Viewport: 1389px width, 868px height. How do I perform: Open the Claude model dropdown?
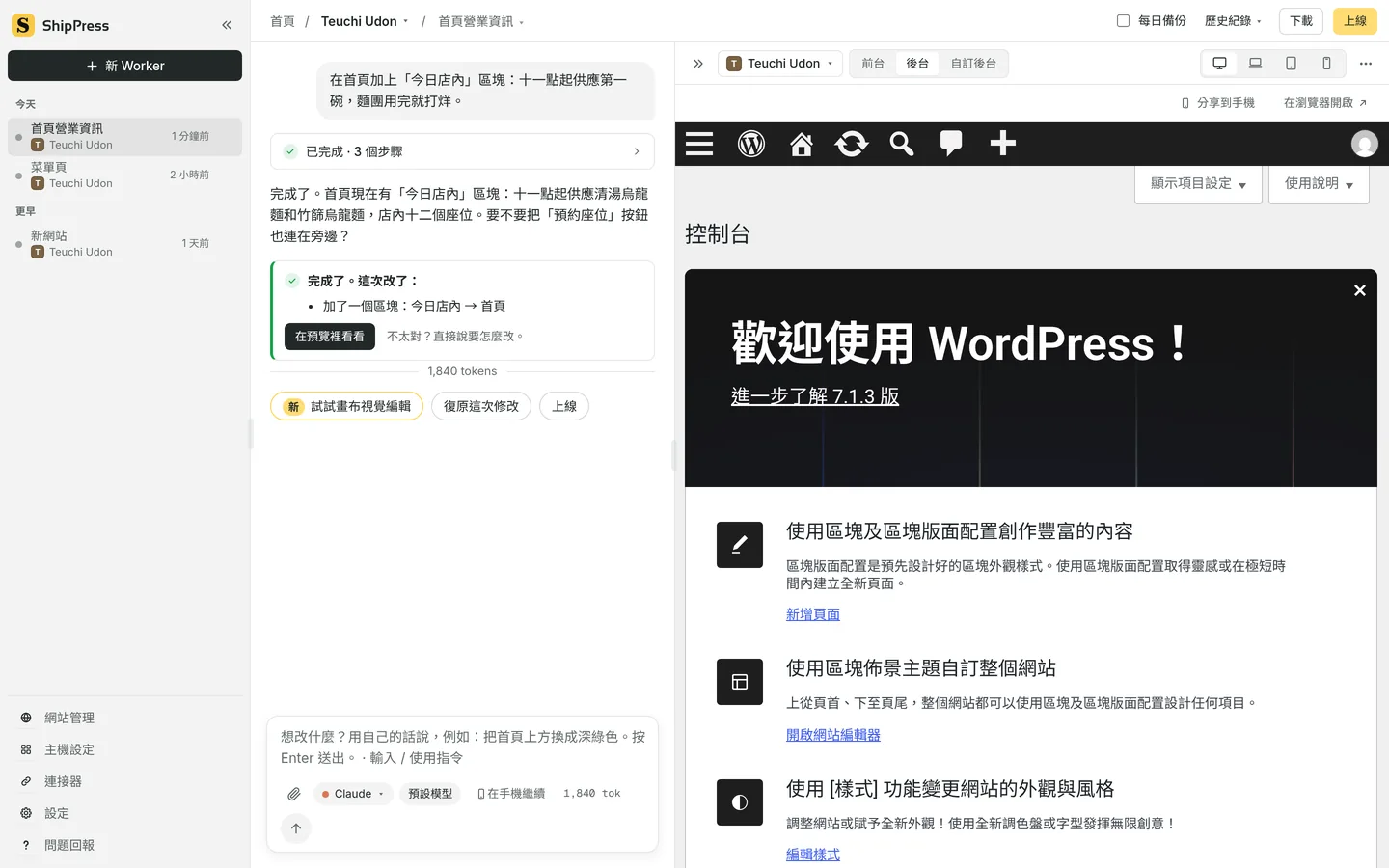pyautogui.click(x=353, y=794)
